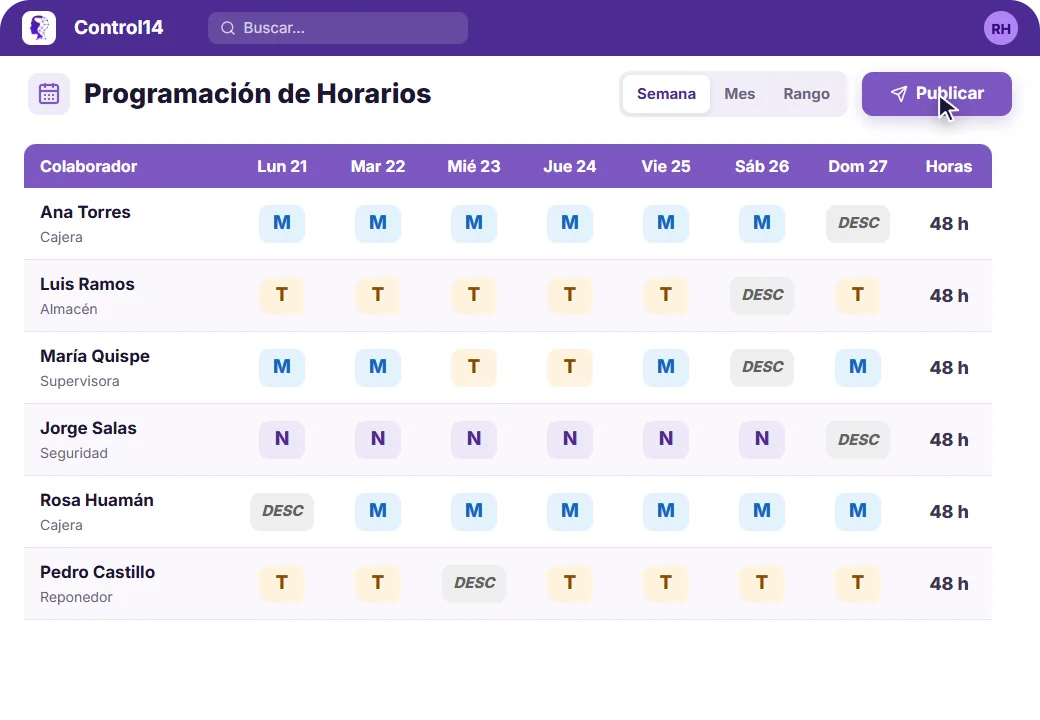Click Ana Torres's Sunday DESC badge
Screen dimensions: 1040x720
[x=858, y=223]
